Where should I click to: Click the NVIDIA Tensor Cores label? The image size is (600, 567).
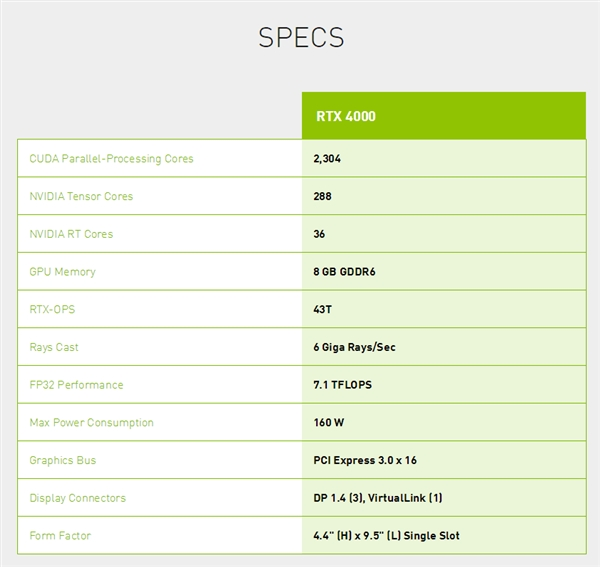click(81, 196)
